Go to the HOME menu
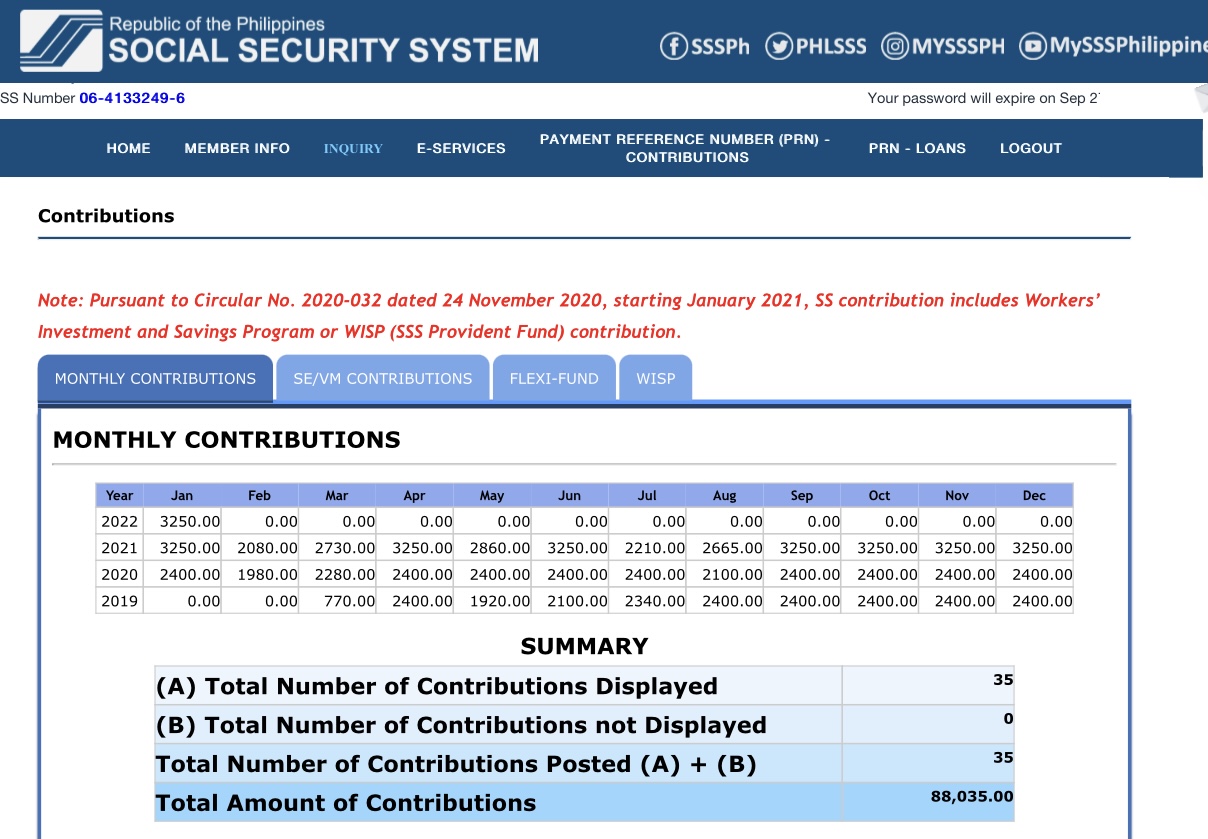The image size is (1208, 839). click(128, 148)
